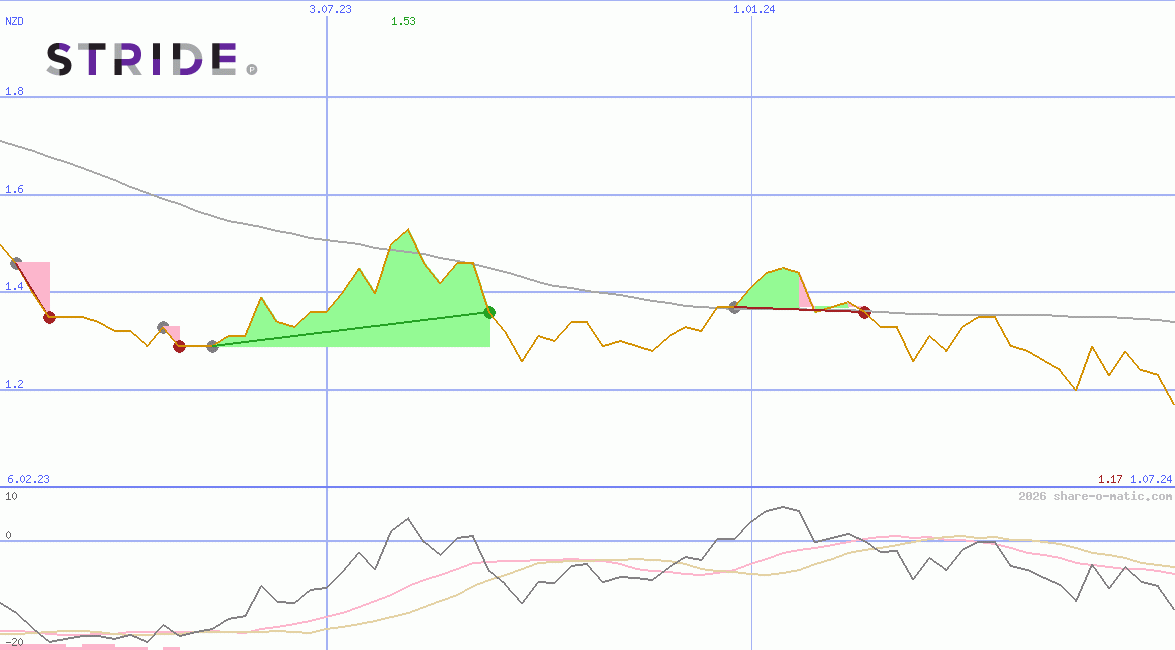The image size is (1175, 650).
Task: Click the grey marker on the 1.01.24 vertical line
Action: coord(734,307)
